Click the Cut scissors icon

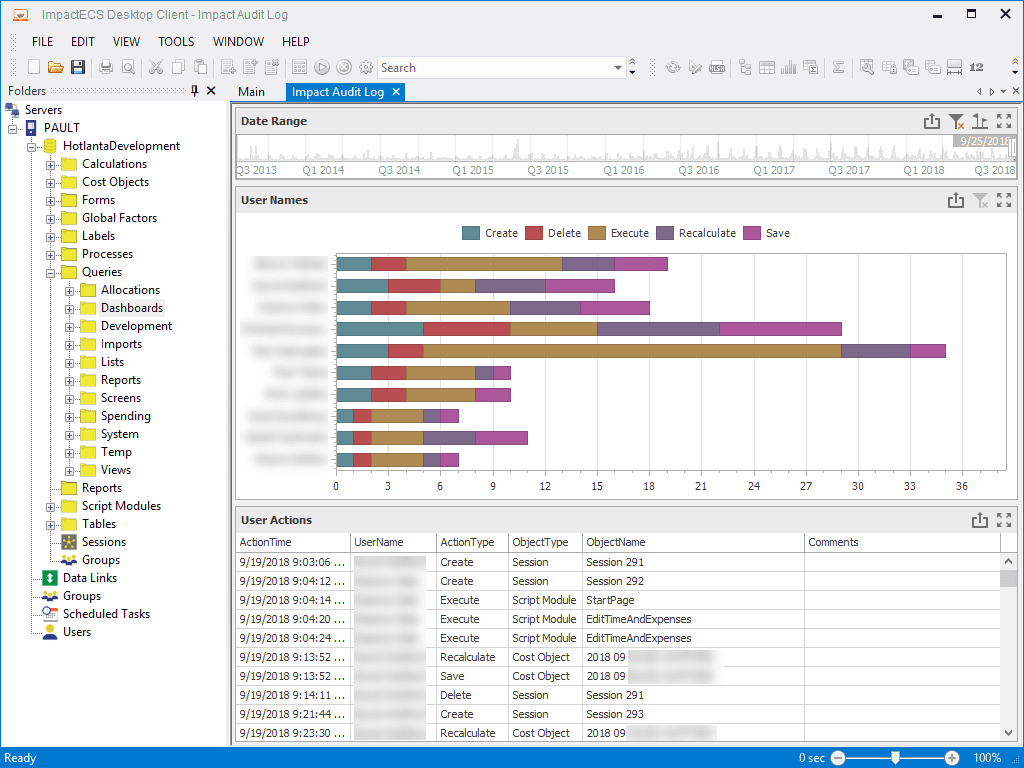point(155,67)
